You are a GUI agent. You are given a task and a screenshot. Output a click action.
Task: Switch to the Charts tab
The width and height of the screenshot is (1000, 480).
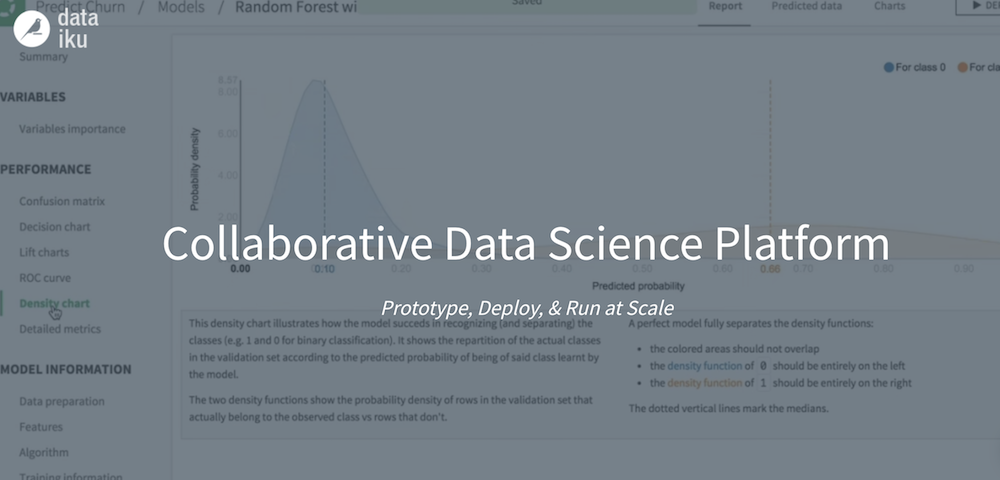tap(889, 6)
